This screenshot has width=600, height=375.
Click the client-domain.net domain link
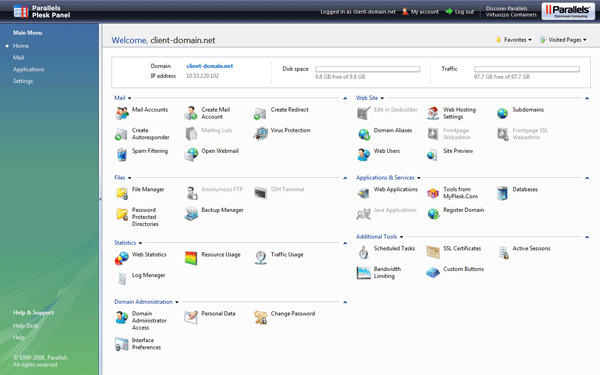click(210, 66)
